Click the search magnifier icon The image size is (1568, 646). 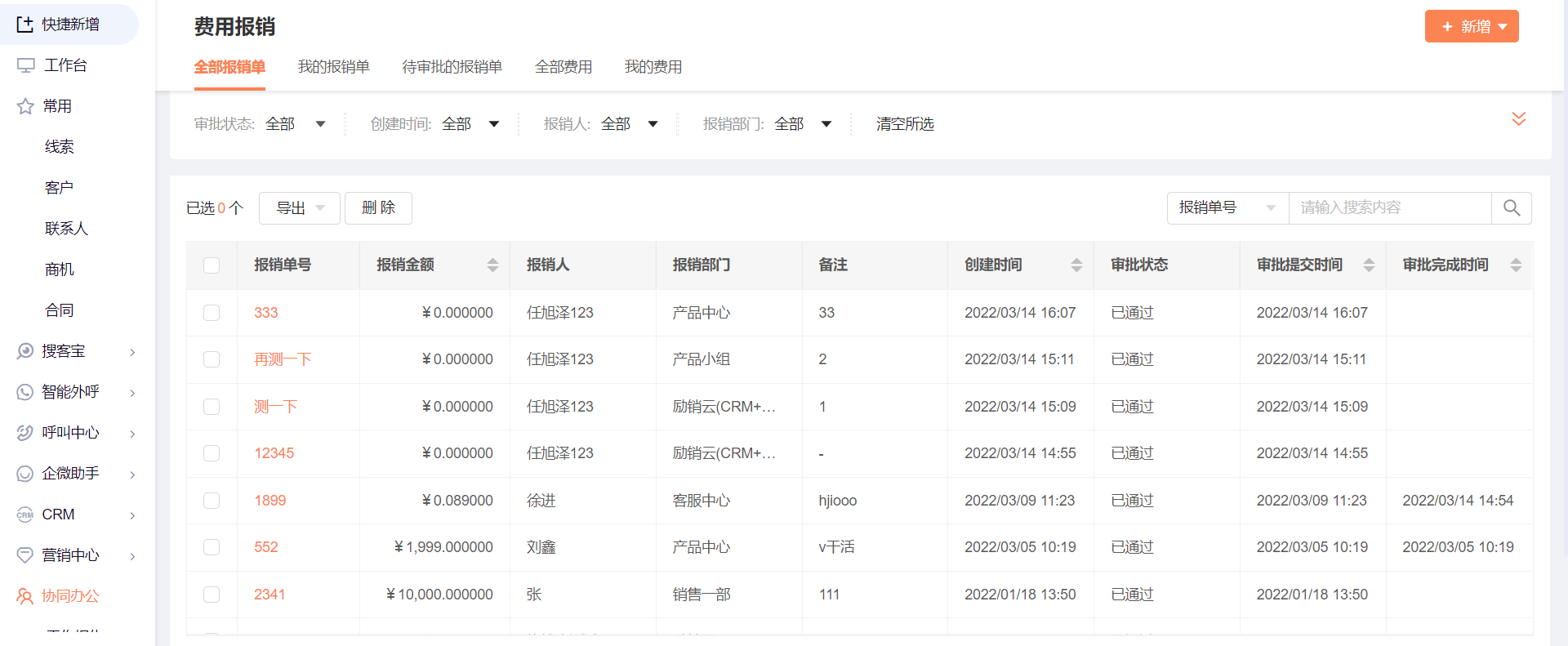(1512, 208)
